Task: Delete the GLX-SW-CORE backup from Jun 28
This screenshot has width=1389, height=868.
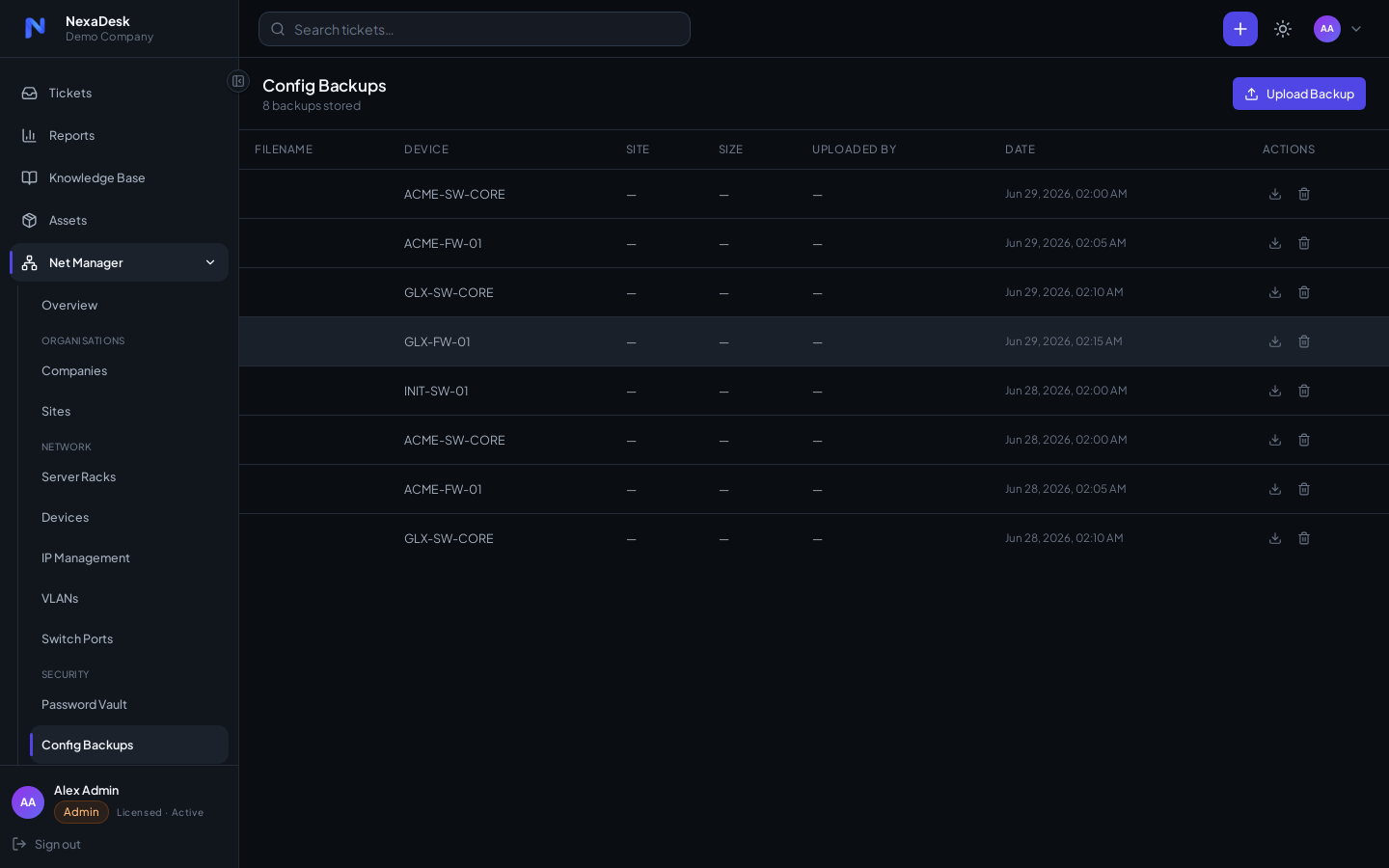Action: point(1304,538)
